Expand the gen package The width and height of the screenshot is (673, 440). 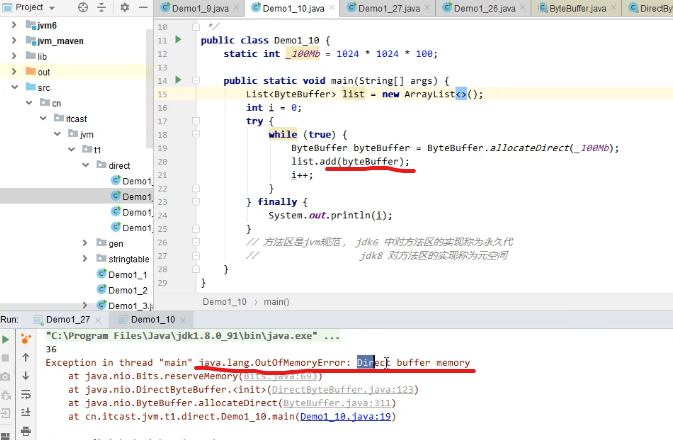pos(85,243)
